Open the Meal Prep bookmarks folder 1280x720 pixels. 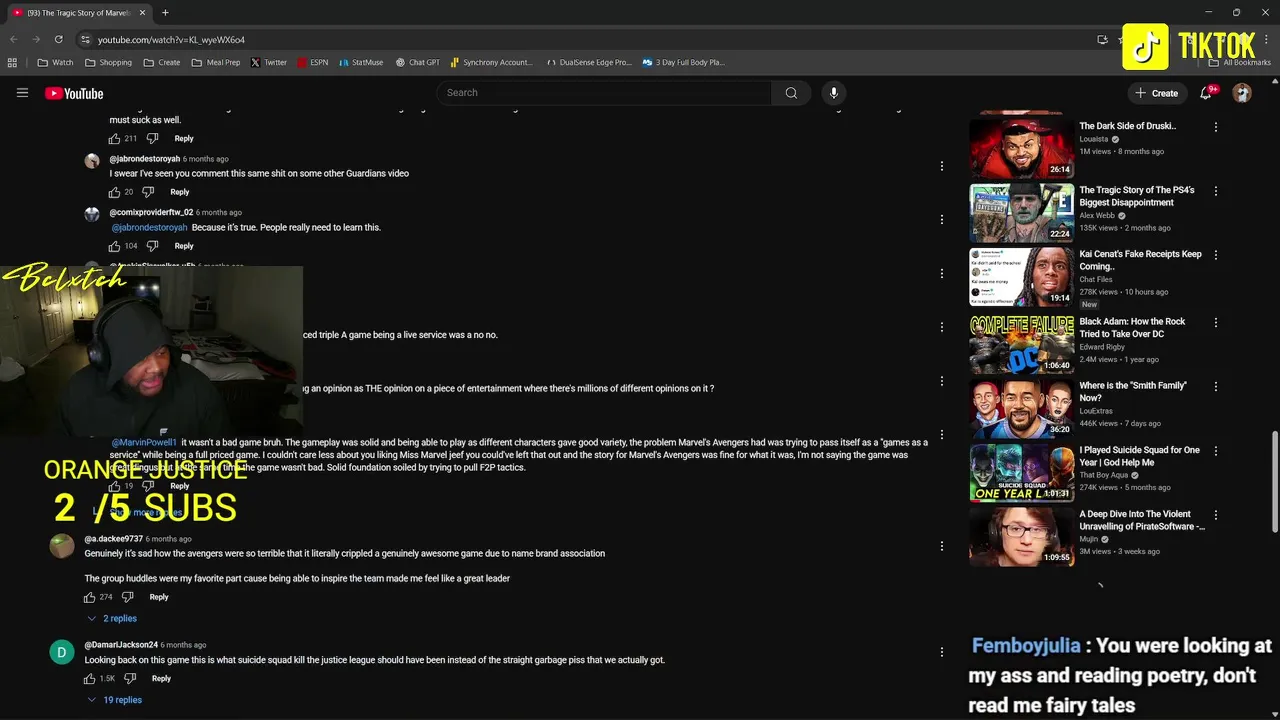pyautogui.click(x=216, y=62)
